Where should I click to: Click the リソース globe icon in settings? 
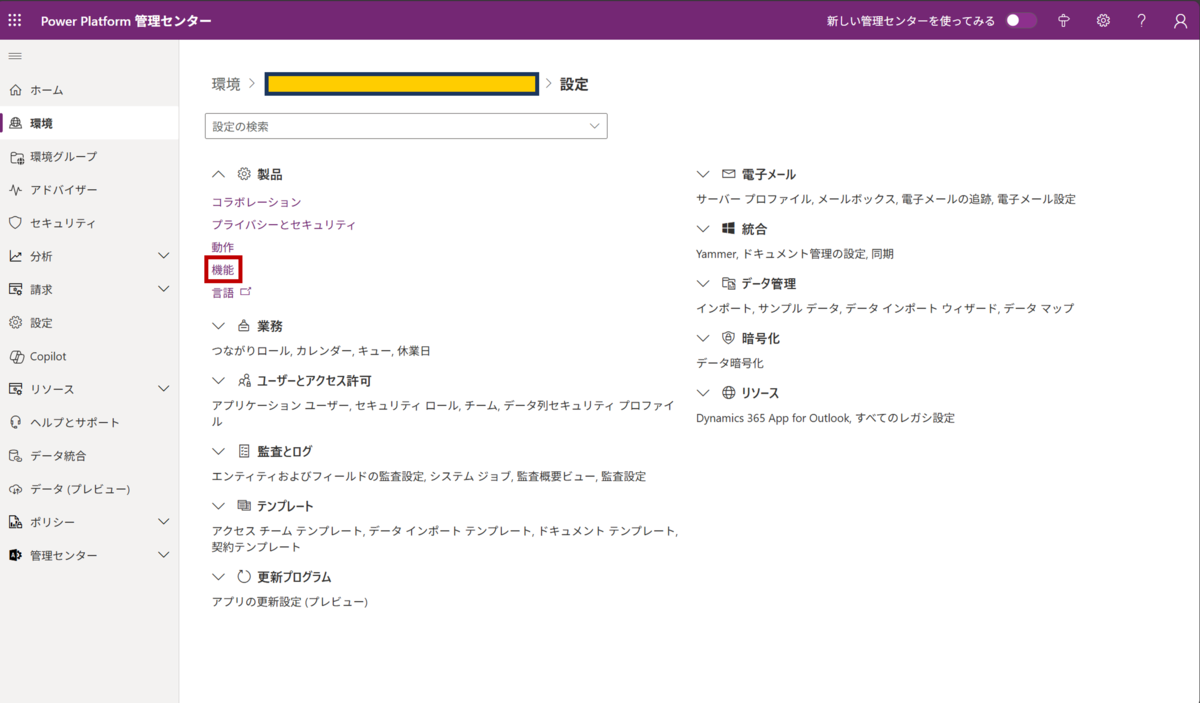point(728,393)
